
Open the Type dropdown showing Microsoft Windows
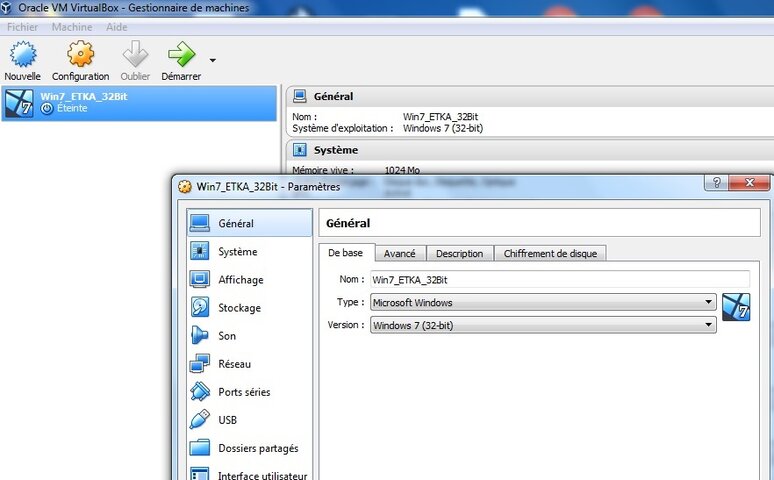(543, 302)
